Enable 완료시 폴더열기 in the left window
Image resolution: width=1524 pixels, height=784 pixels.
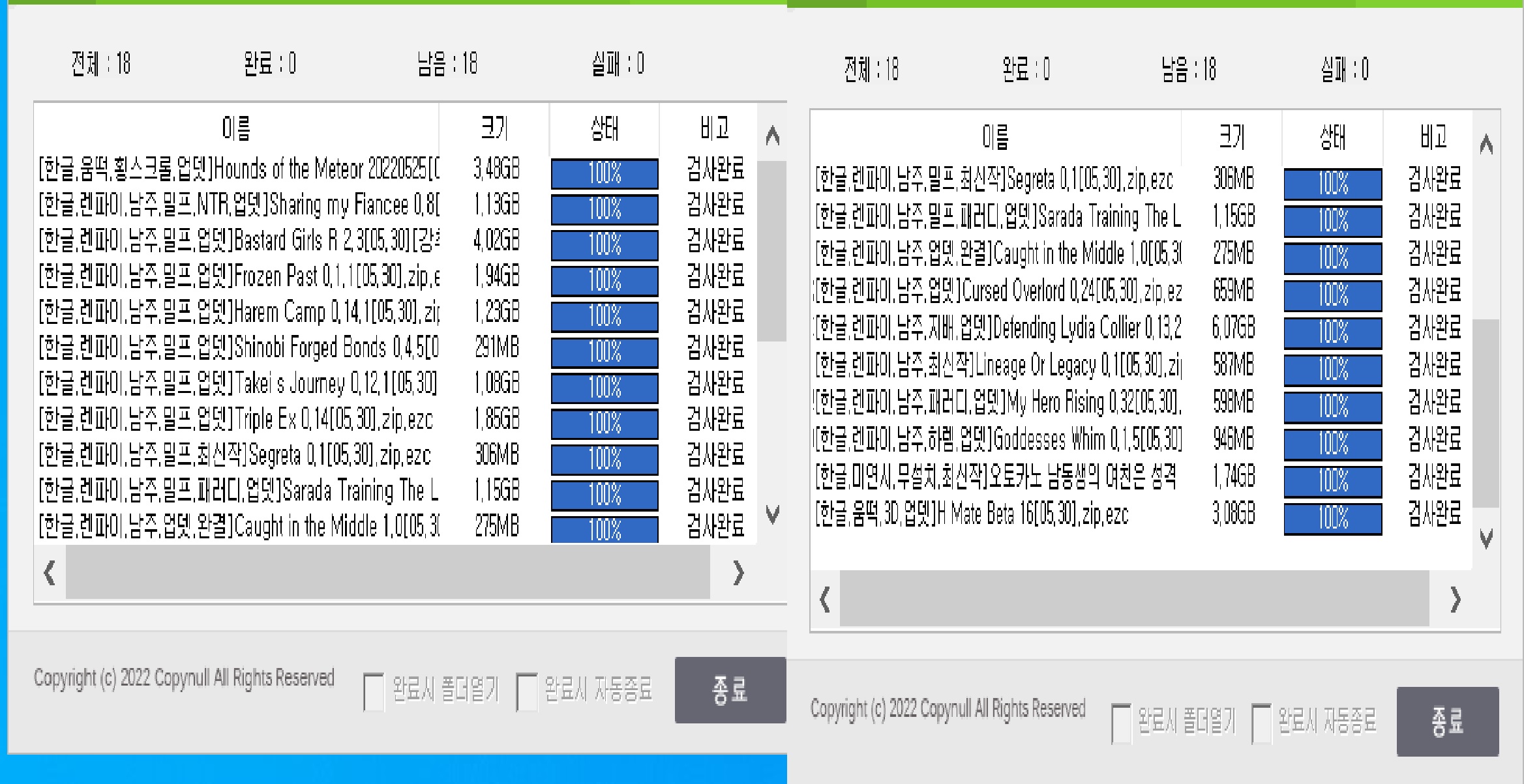click(x=374, y=687)
